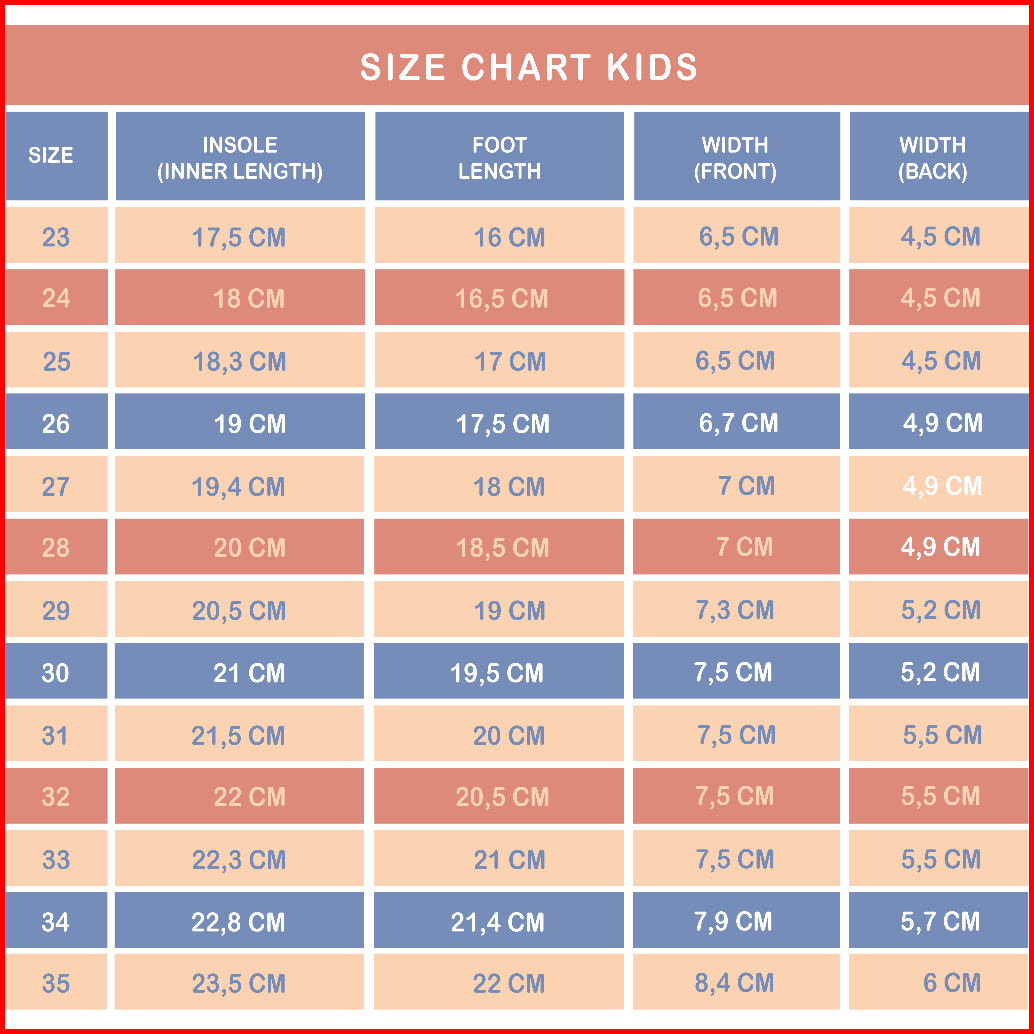Click the 21,5 CM insole length cell
The height and width of the screenshot is (1034, 1034).
(239, 735)
